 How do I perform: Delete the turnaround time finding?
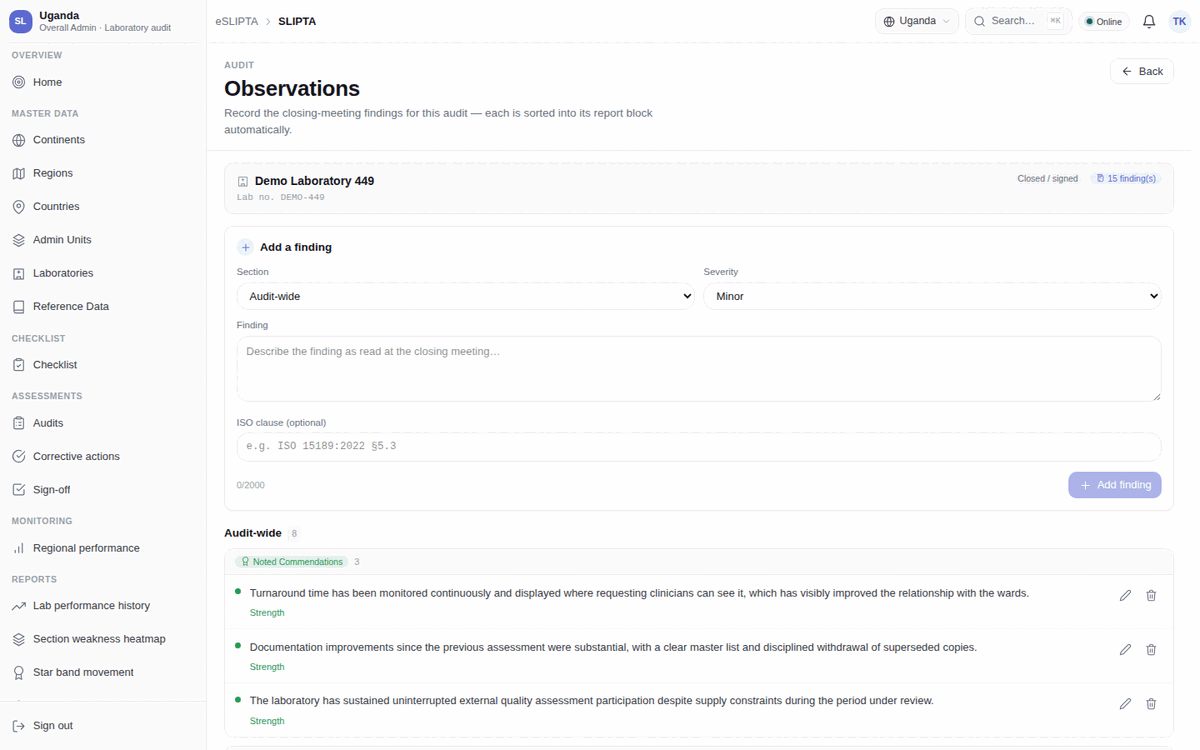(1151, 595)
